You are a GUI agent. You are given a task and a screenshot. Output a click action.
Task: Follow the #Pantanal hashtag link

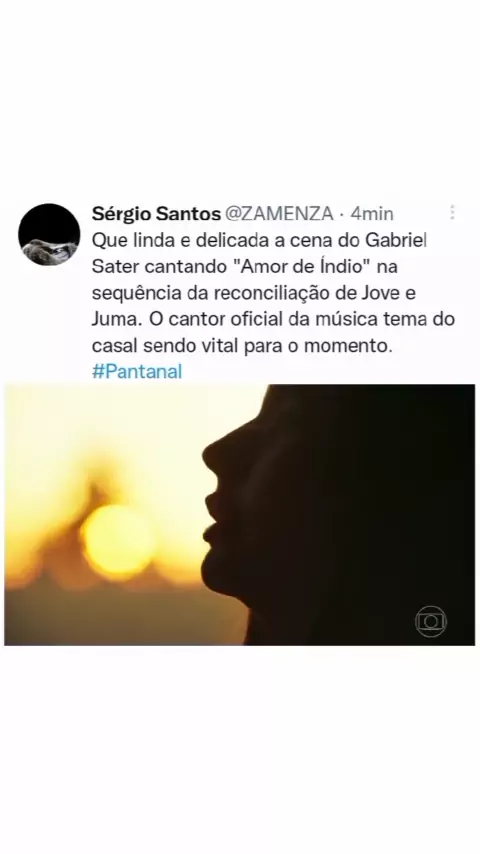137,372
